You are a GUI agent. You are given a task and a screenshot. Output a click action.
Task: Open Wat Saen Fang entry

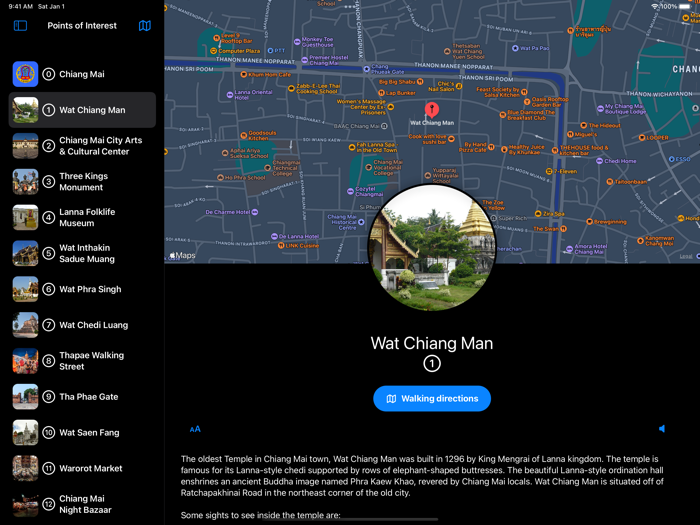click(82, 433)
